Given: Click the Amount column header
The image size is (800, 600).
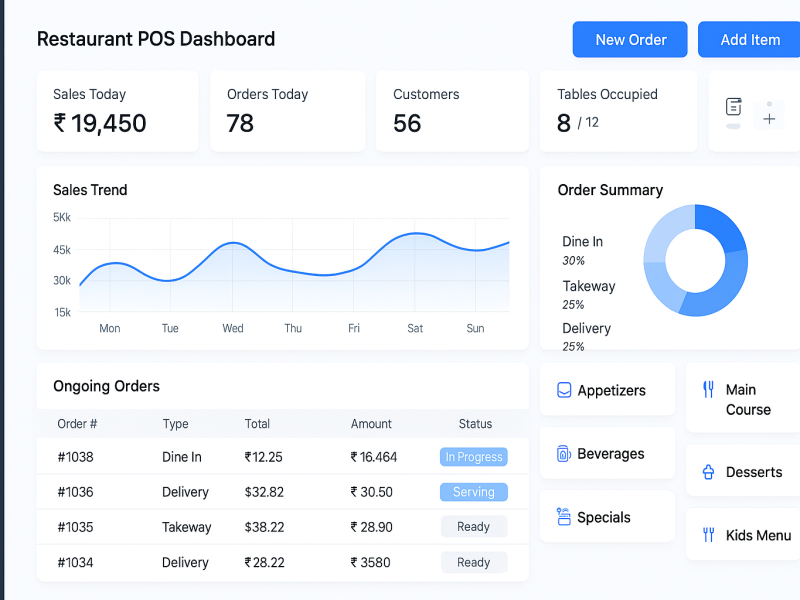Looking at the screenshot, I should point(371,424).
